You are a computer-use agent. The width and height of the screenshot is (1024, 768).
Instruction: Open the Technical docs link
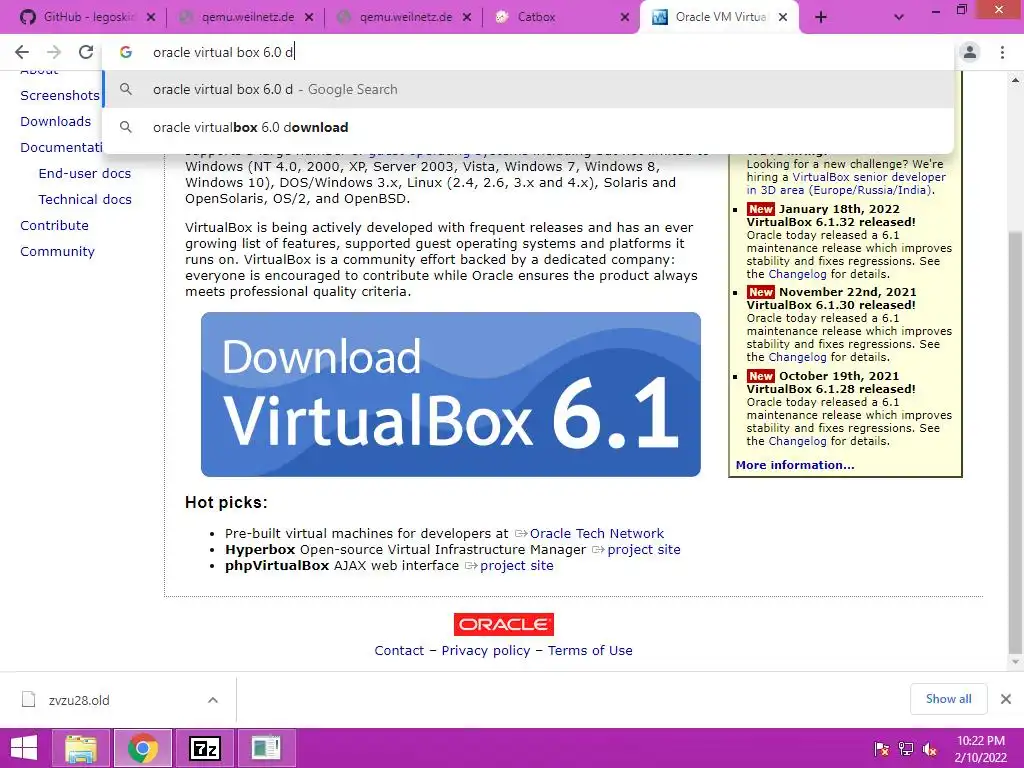85,200
